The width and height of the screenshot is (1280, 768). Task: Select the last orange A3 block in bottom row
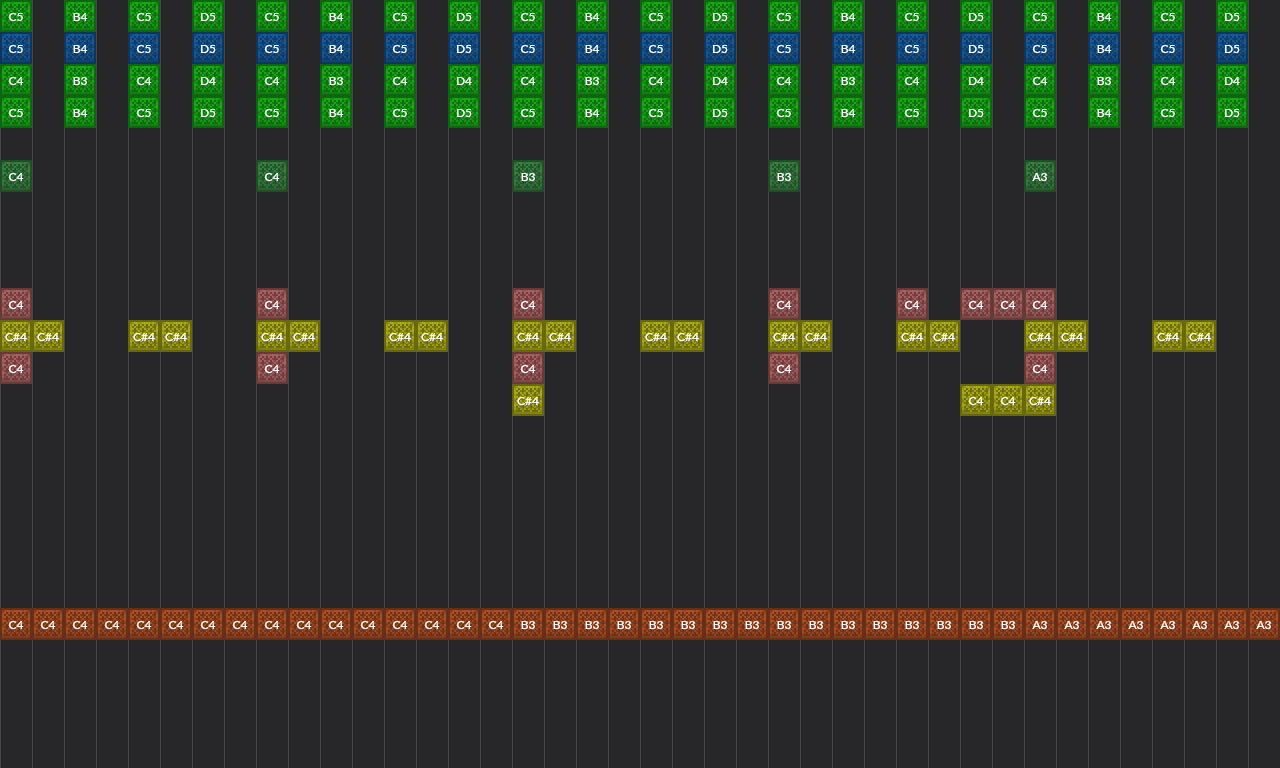[1264, 625]
